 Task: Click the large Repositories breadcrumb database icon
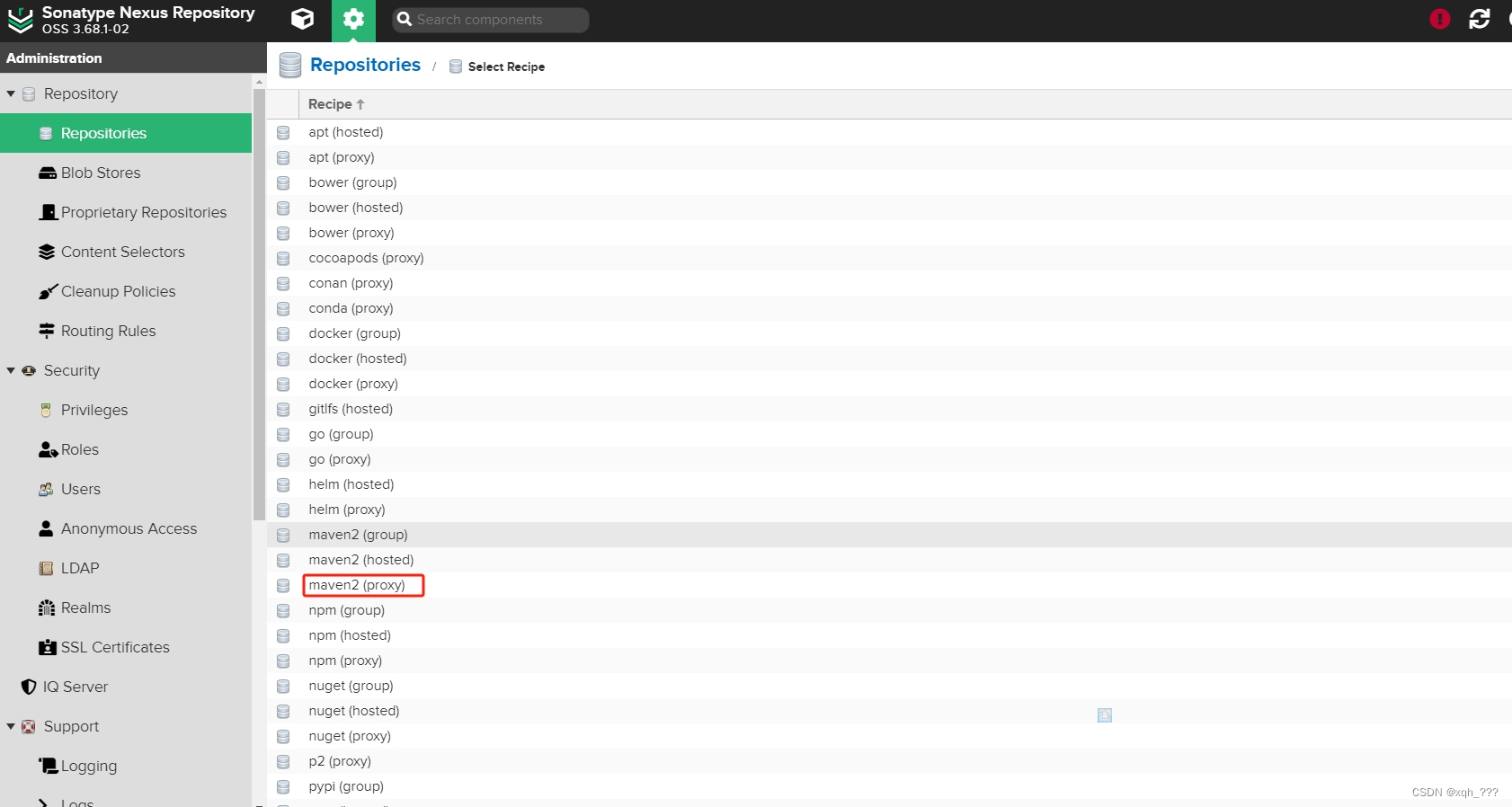290,66
